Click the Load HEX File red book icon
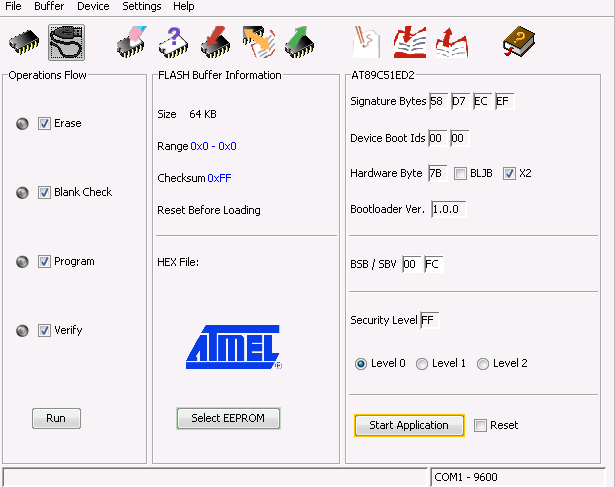The width and height of the screenshot is (615, 487). (x=410, y=42)
